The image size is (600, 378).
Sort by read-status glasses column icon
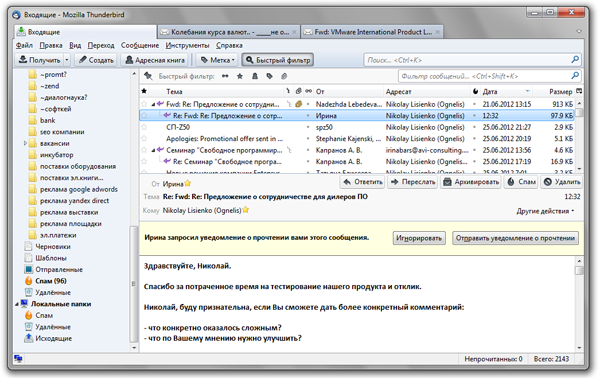tap(308, 91)
